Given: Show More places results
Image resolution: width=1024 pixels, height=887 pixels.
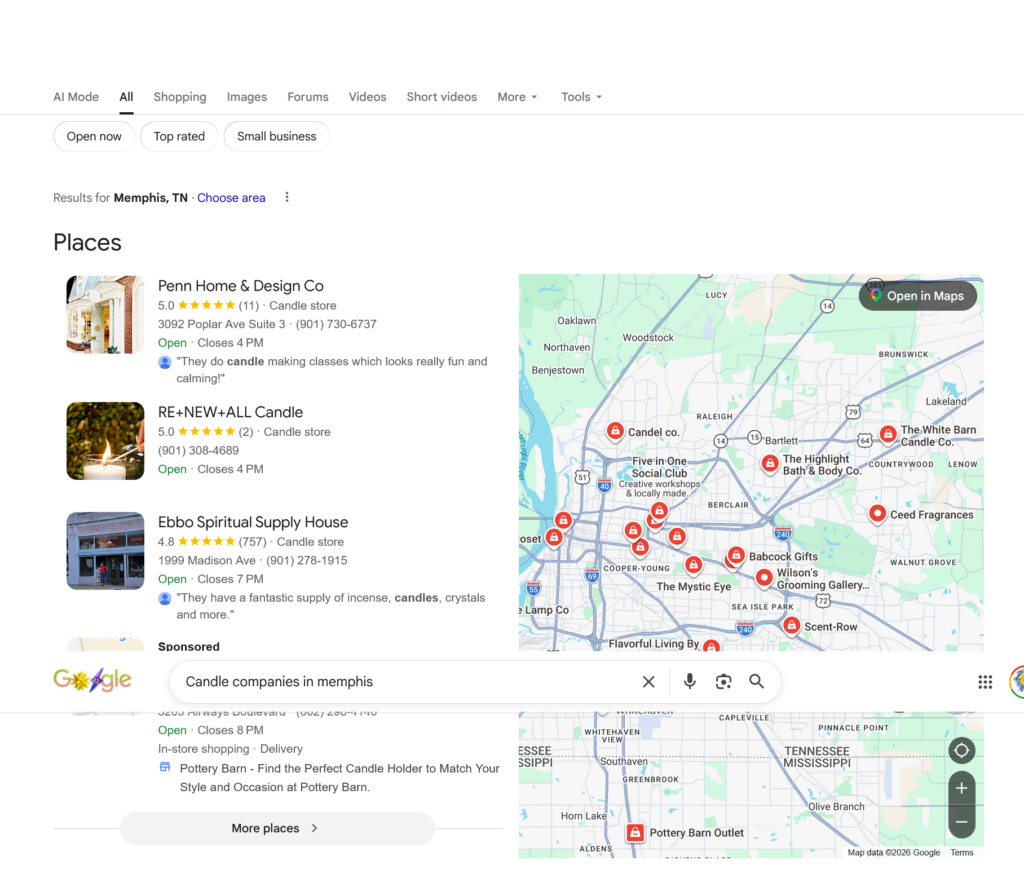Looking at the screenshot, I should [x=277, y=828].
